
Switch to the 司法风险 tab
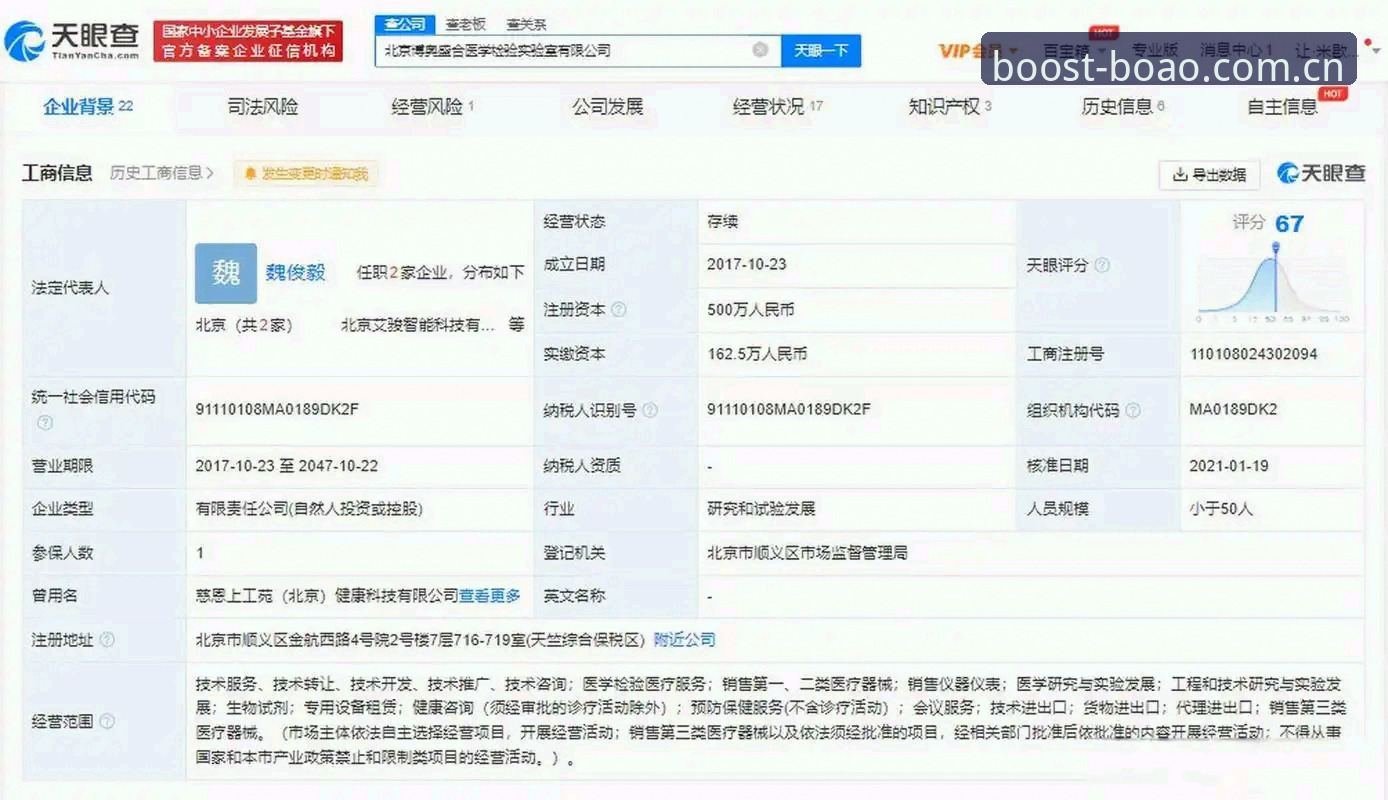(x=263, y=106)
